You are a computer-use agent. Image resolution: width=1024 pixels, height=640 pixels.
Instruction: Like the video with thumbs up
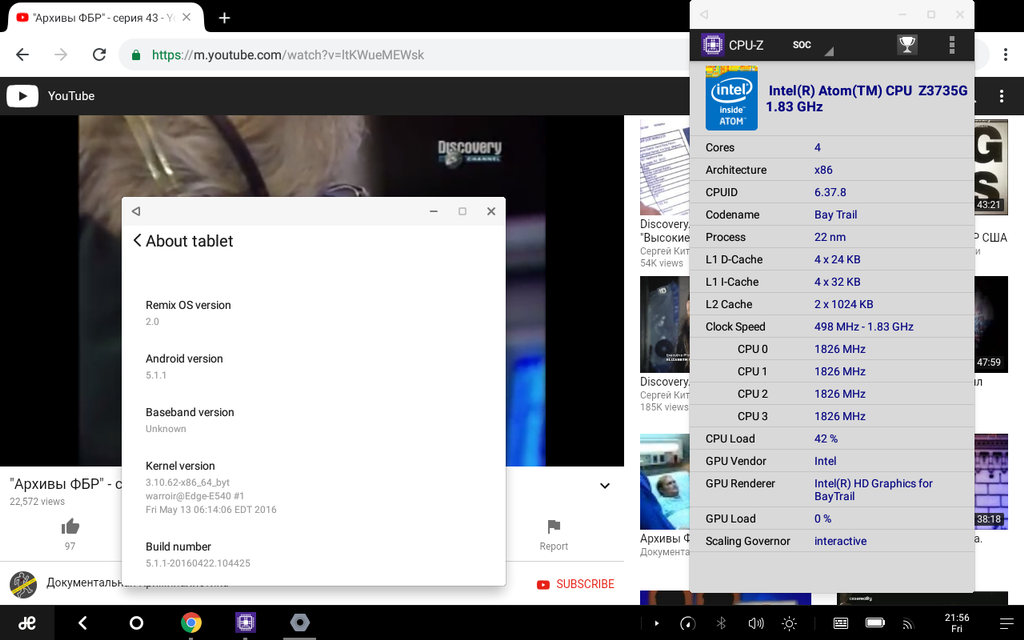70,527
